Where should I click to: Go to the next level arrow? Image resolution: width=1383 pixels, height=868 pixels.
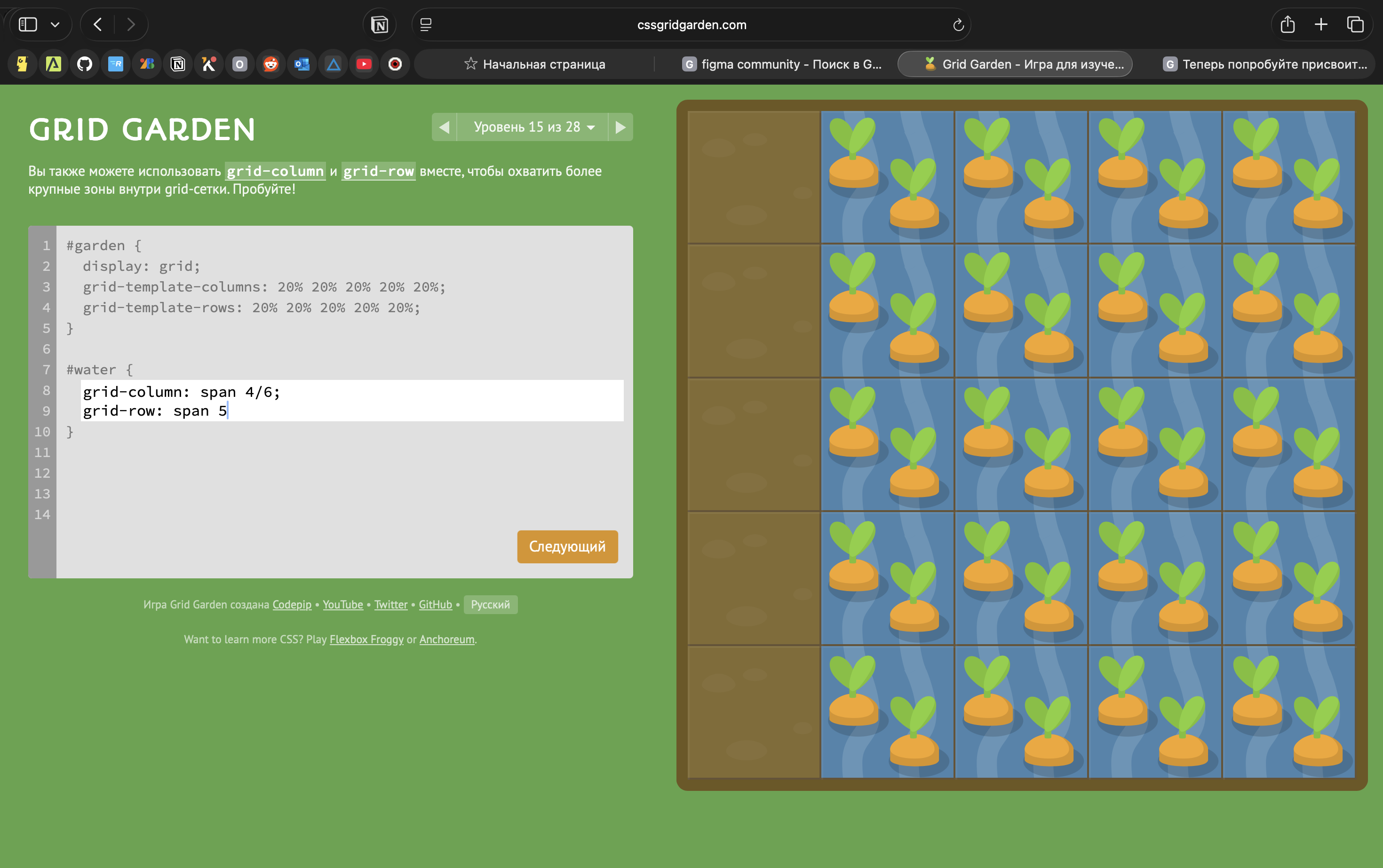point(620,127)
